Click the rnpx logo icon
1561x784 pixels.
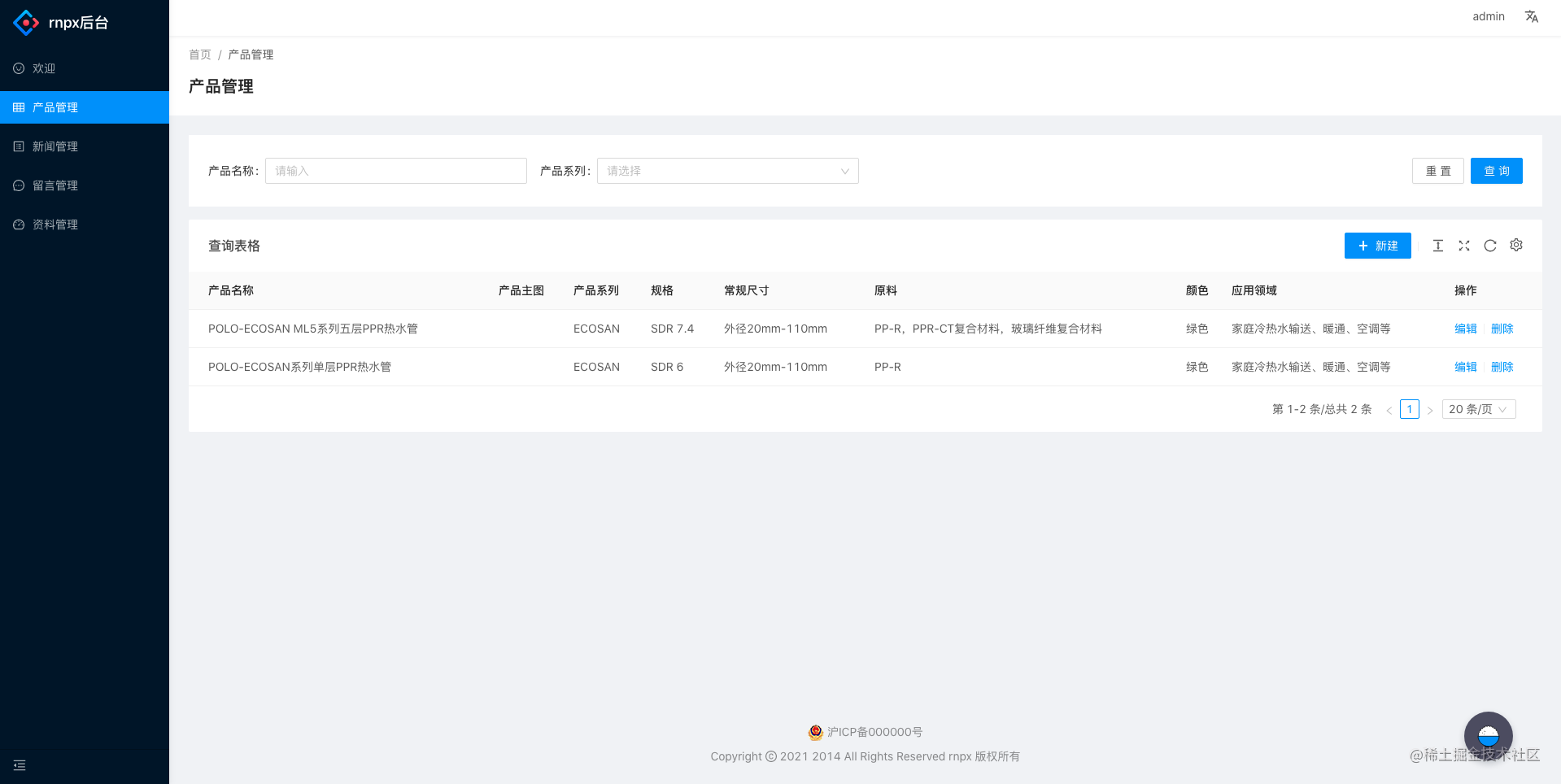coord(26,23)
